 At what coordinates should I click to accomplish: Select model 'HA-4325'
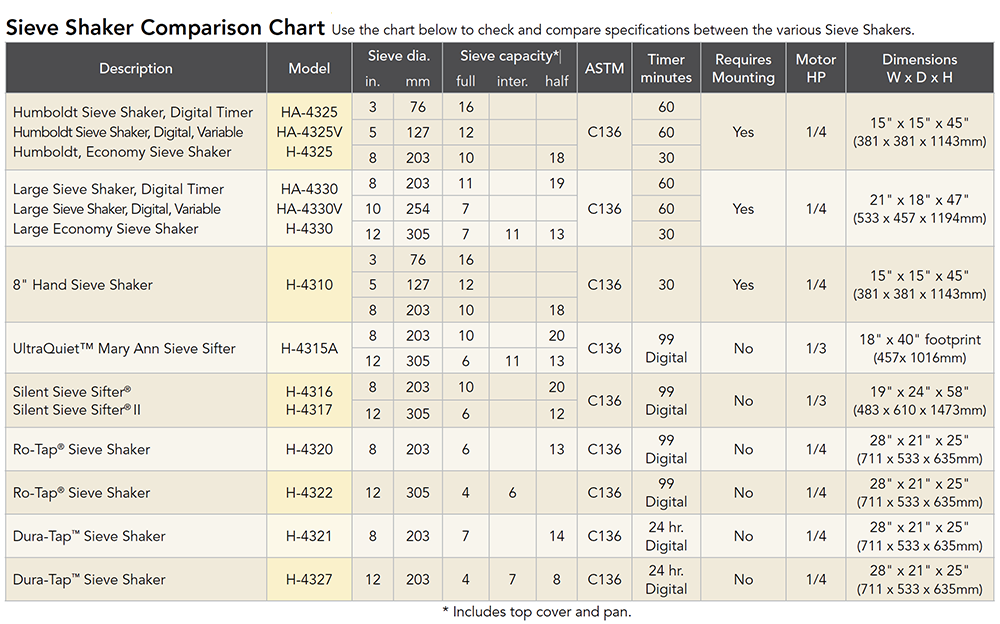point(309,112)
